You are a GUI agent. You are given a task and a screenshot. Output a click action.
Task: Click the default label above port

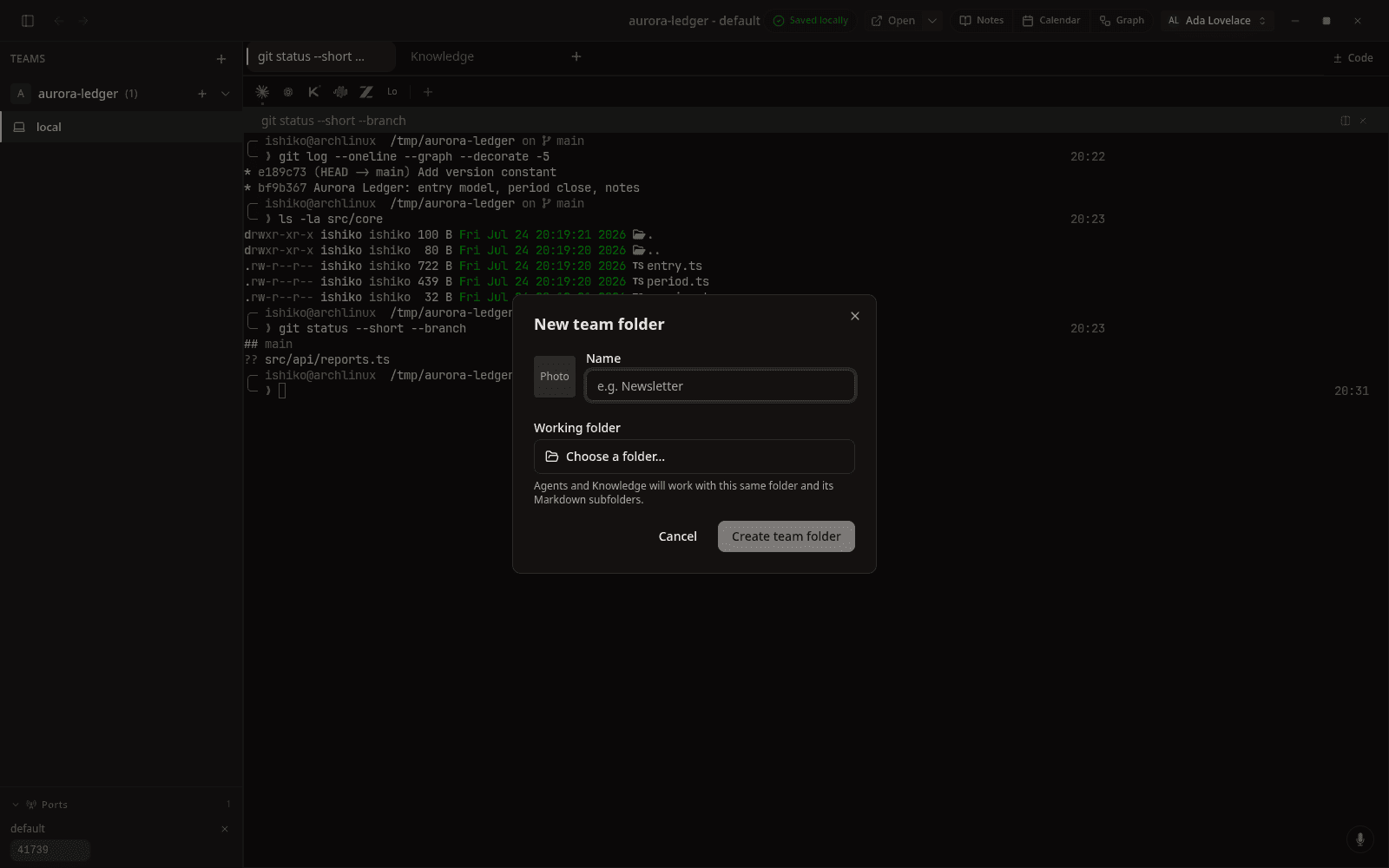pos(28,829)
